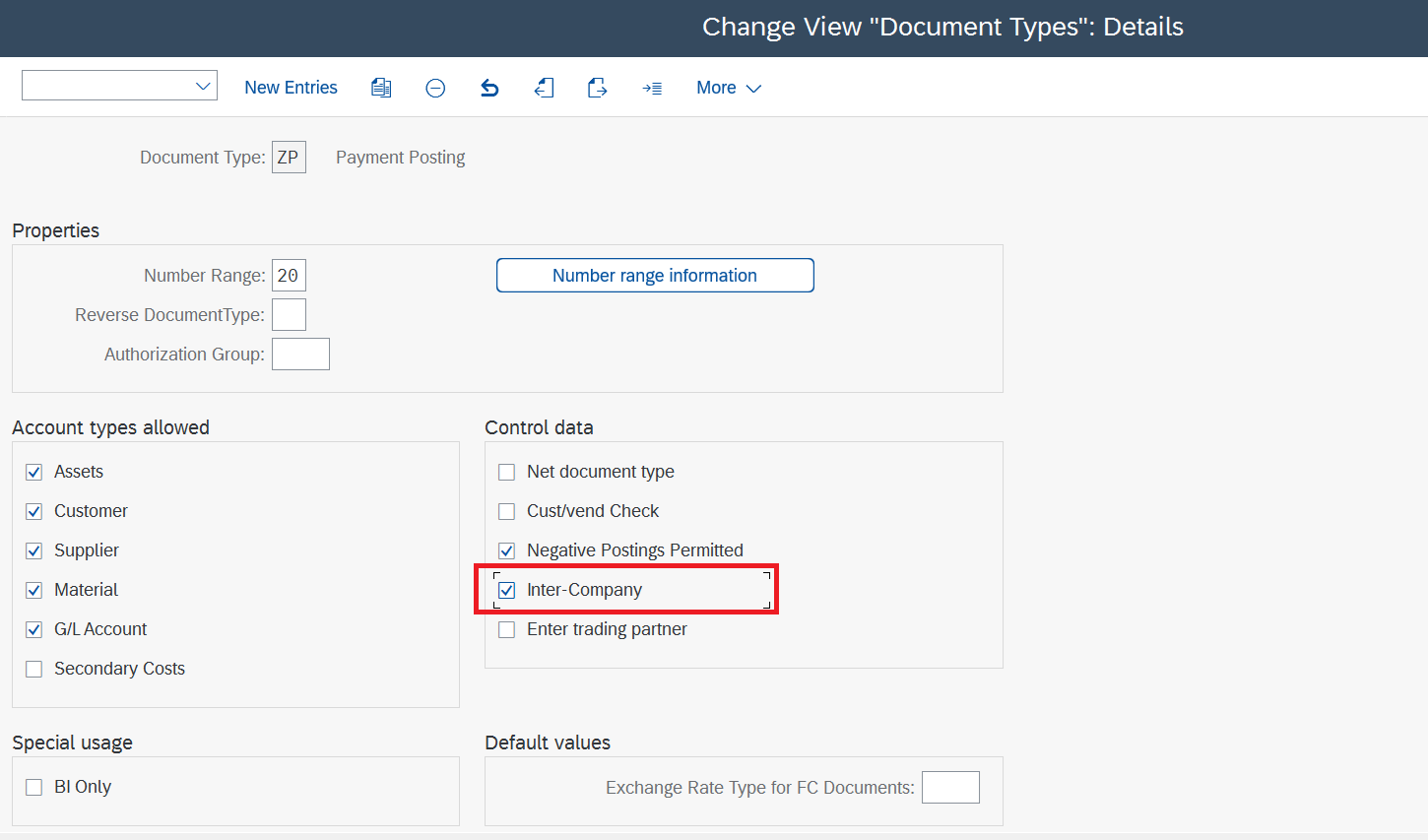The height and width of the screenshot is (840, 1428).
Task: Click the copy-as icon in toolbar
Action: 381,88
